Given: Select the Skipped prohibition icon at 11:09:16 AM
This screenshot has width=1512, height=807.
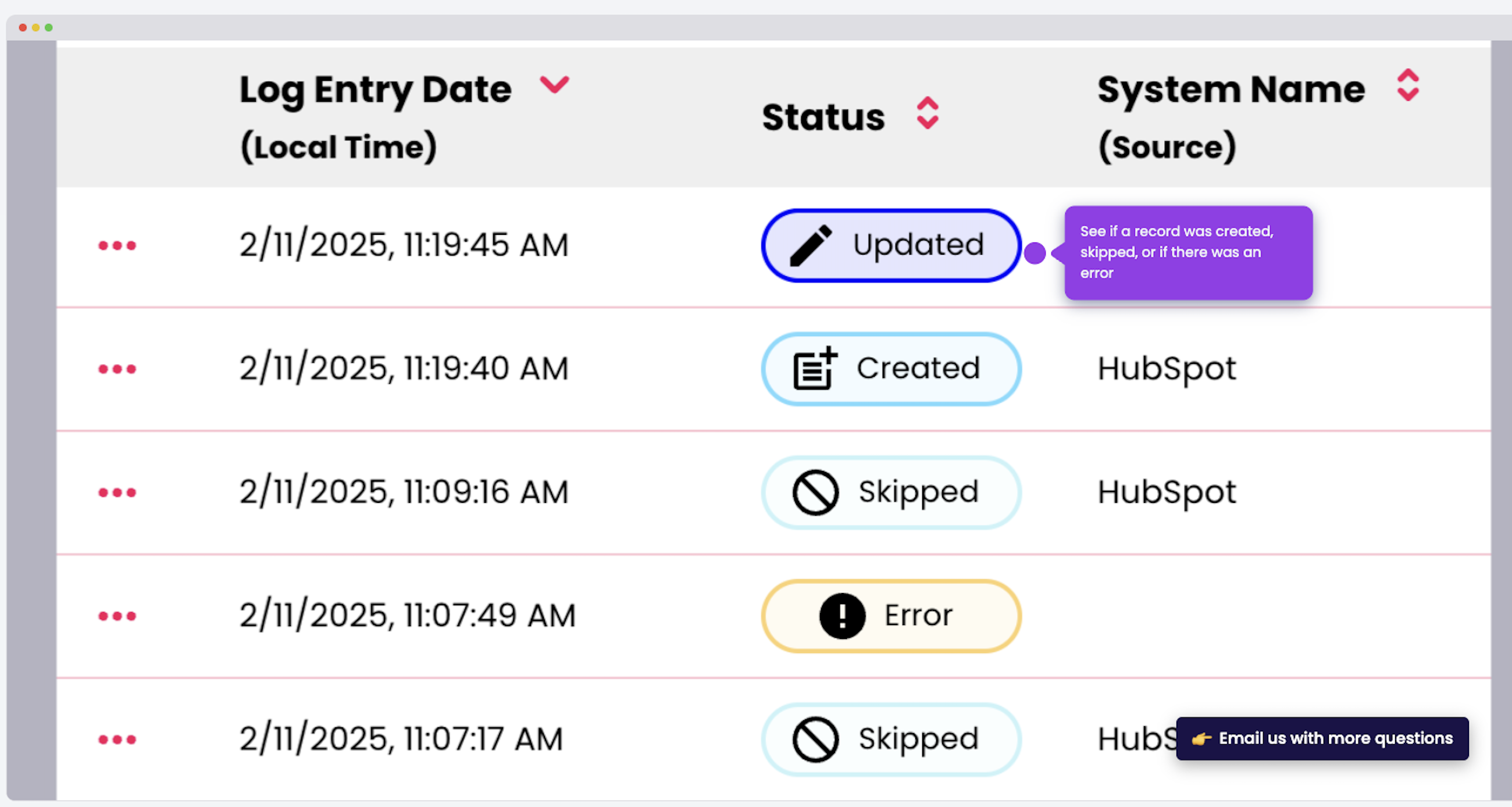Looking at the screenshot, I should point(816,492).
